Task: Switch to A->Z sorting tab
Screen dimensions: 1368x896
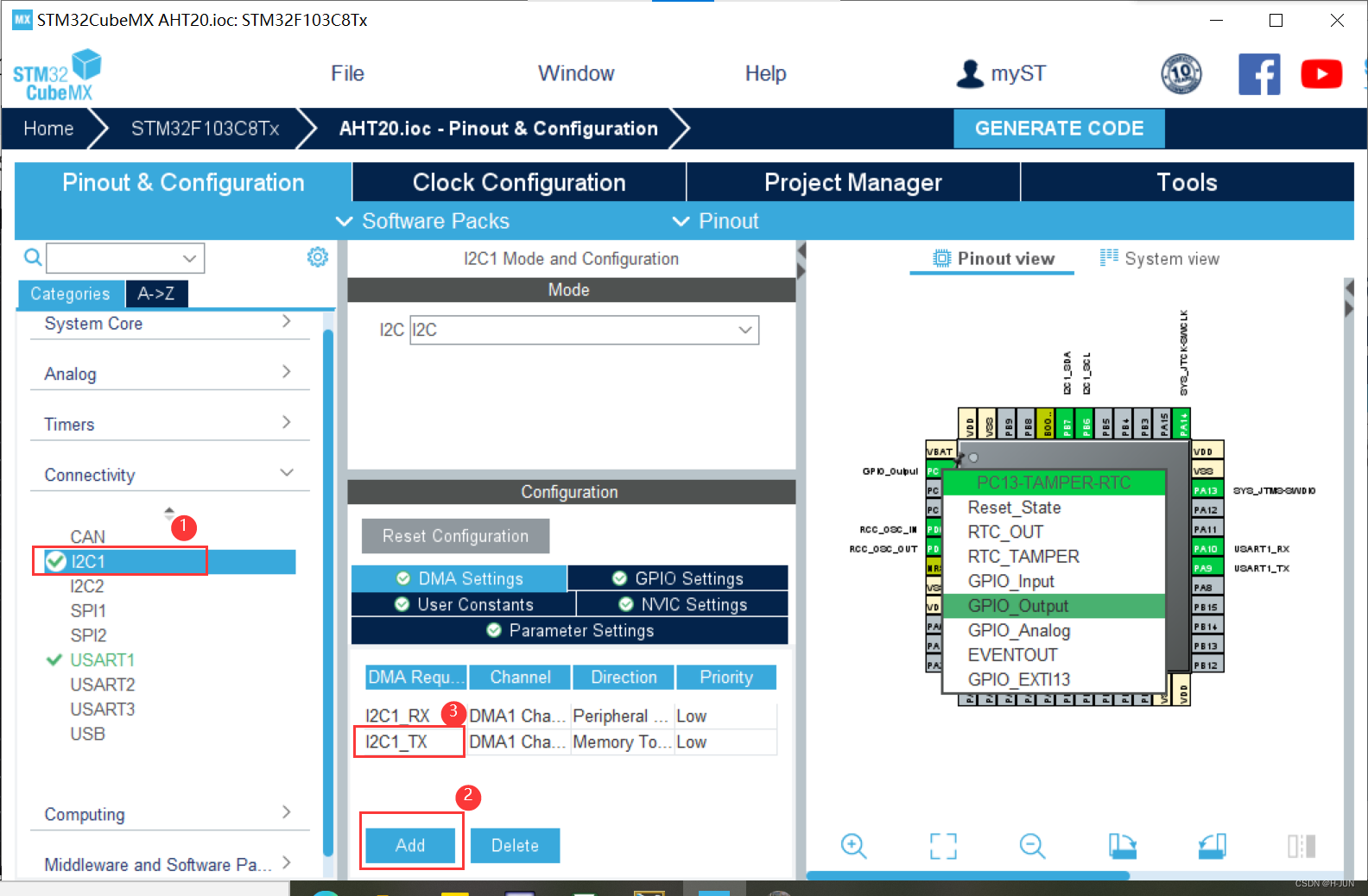Action: (156, 293)
